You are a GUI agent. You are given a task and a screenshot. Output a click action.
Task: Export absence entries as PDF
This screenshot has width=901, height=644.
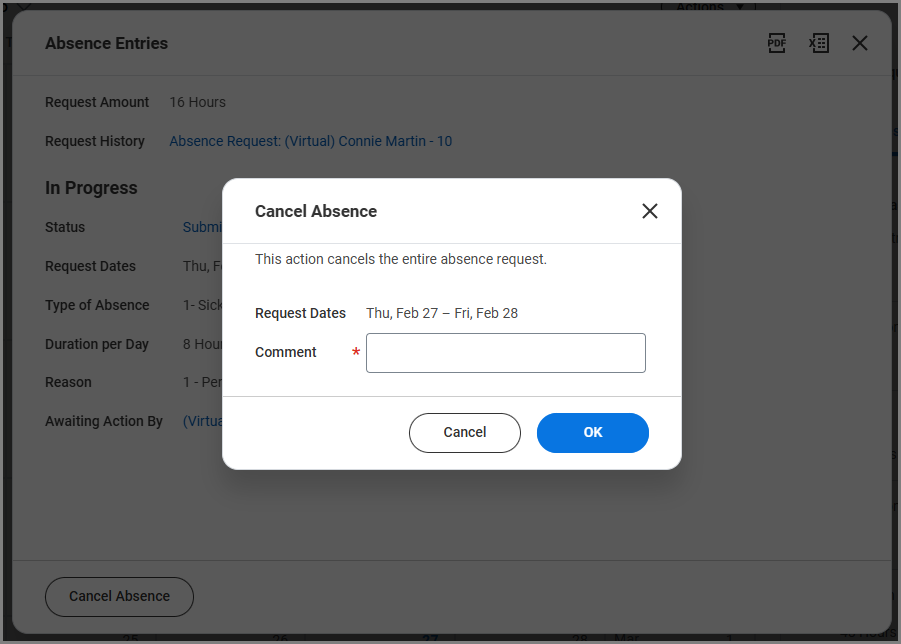[777, 43]
